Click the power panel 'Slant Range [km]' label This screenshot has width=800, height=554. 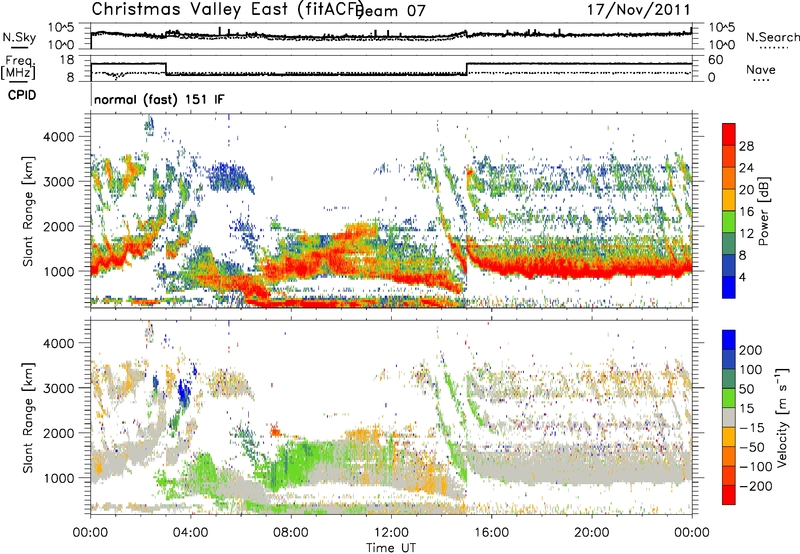(x=28, y=211)
